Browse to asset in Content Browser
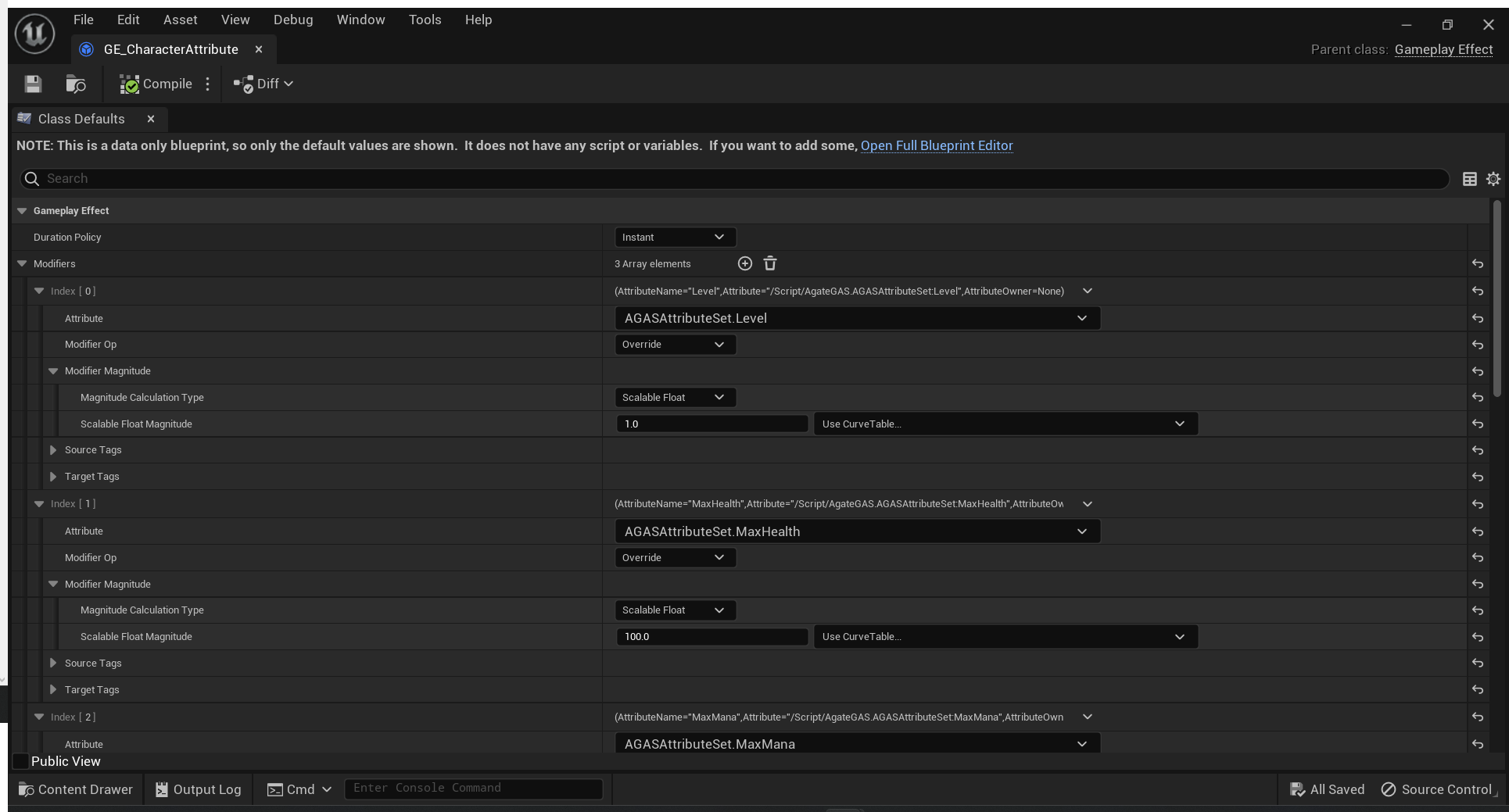This screenshot has width=1509, height=812. [76, 84]
